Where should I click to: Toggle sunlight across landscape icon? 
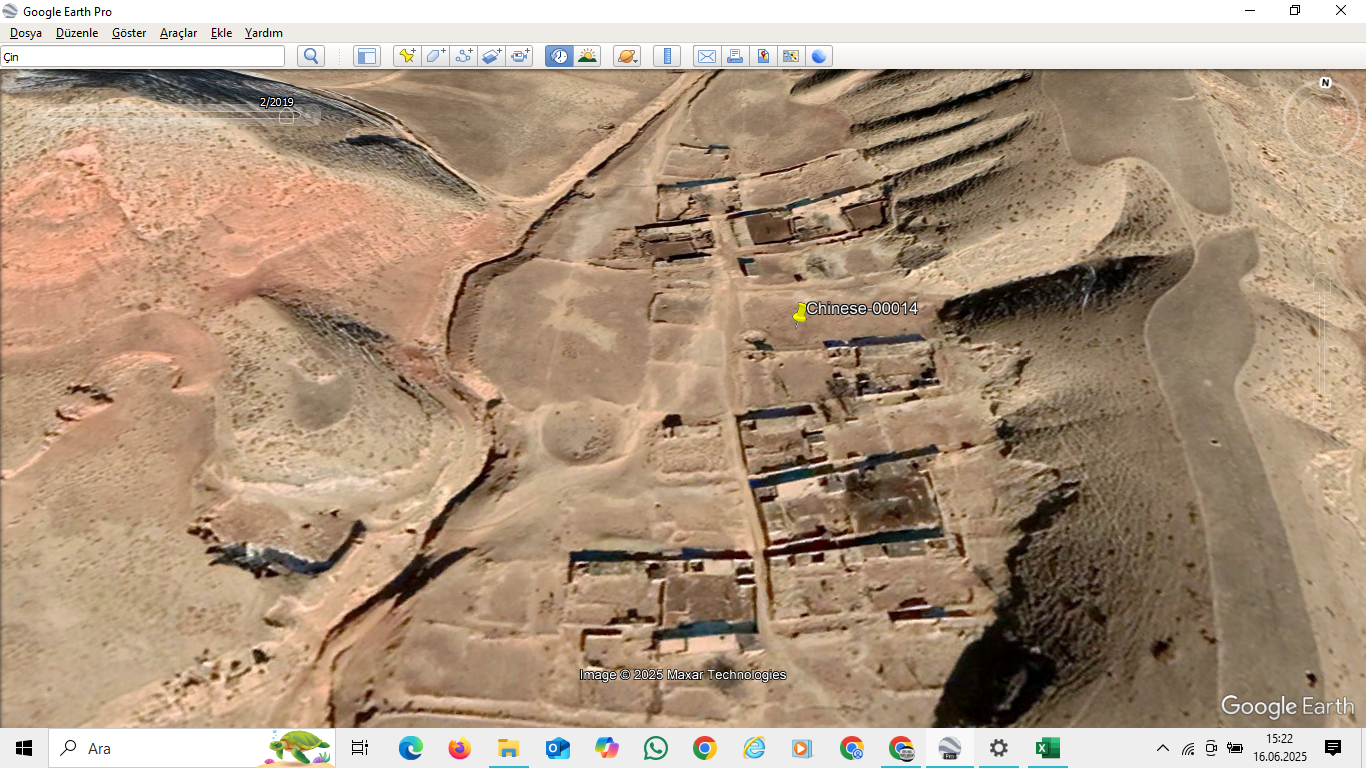tap(587, 56)
